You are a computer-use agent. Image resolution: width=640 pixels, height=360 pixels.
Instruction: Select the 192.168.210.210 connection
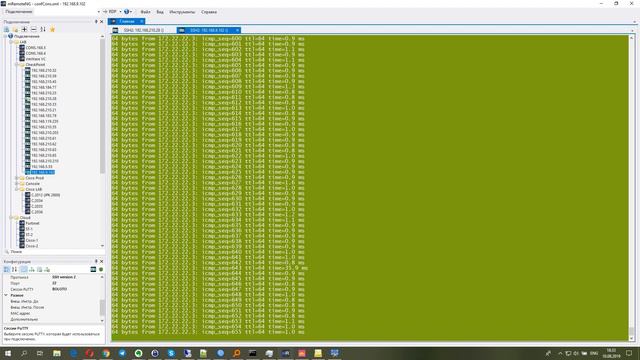tap(45, 161)
